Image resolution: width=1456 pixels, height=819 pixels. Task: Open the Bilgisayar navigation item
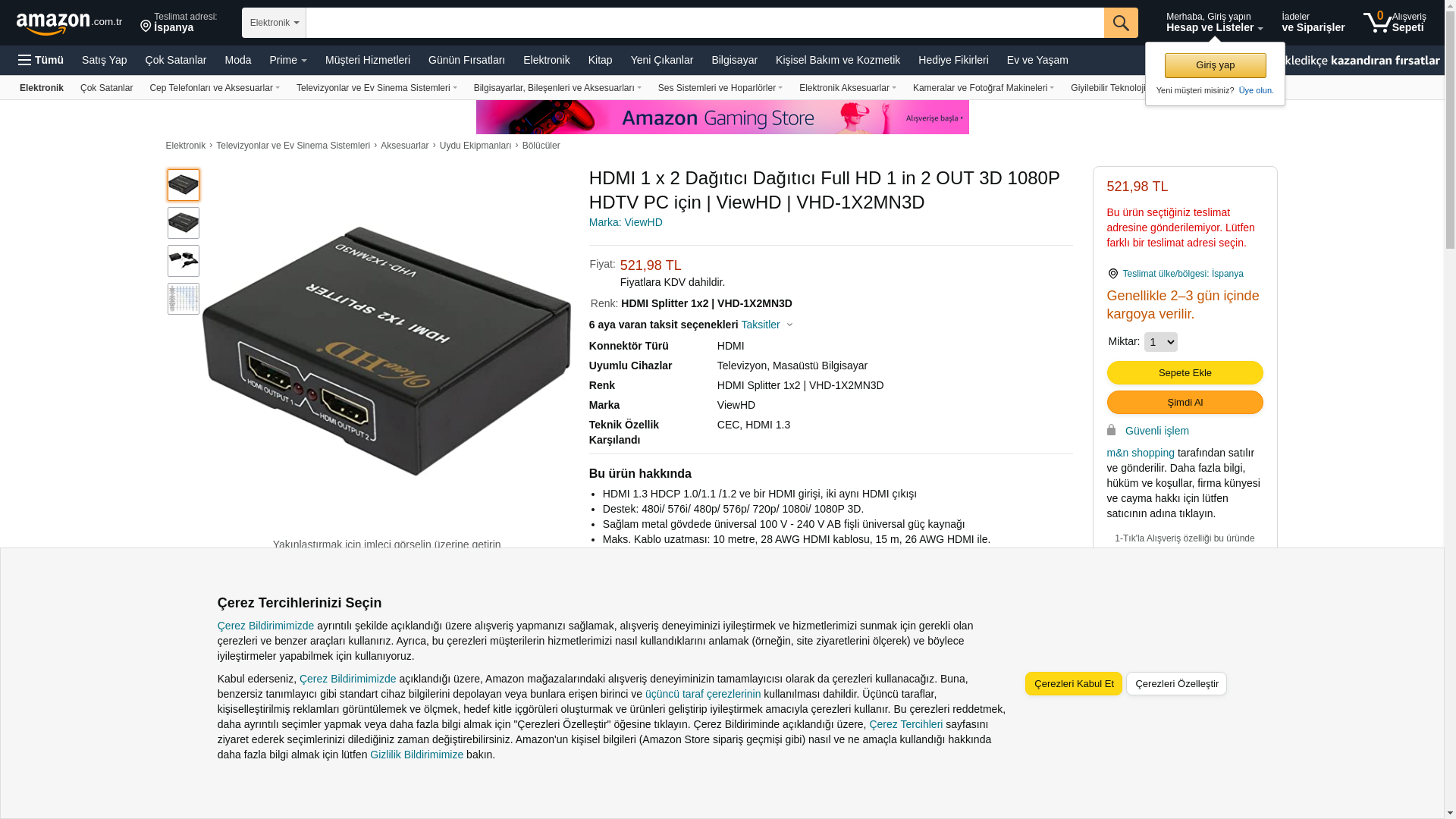click(734, 60)
